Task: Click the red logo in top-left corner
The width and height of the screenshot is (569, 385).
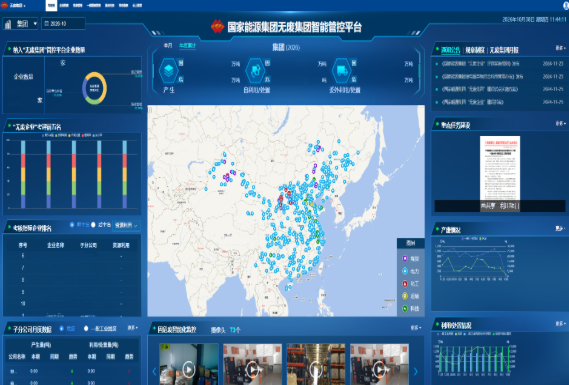Action: [x=4, y=5]
